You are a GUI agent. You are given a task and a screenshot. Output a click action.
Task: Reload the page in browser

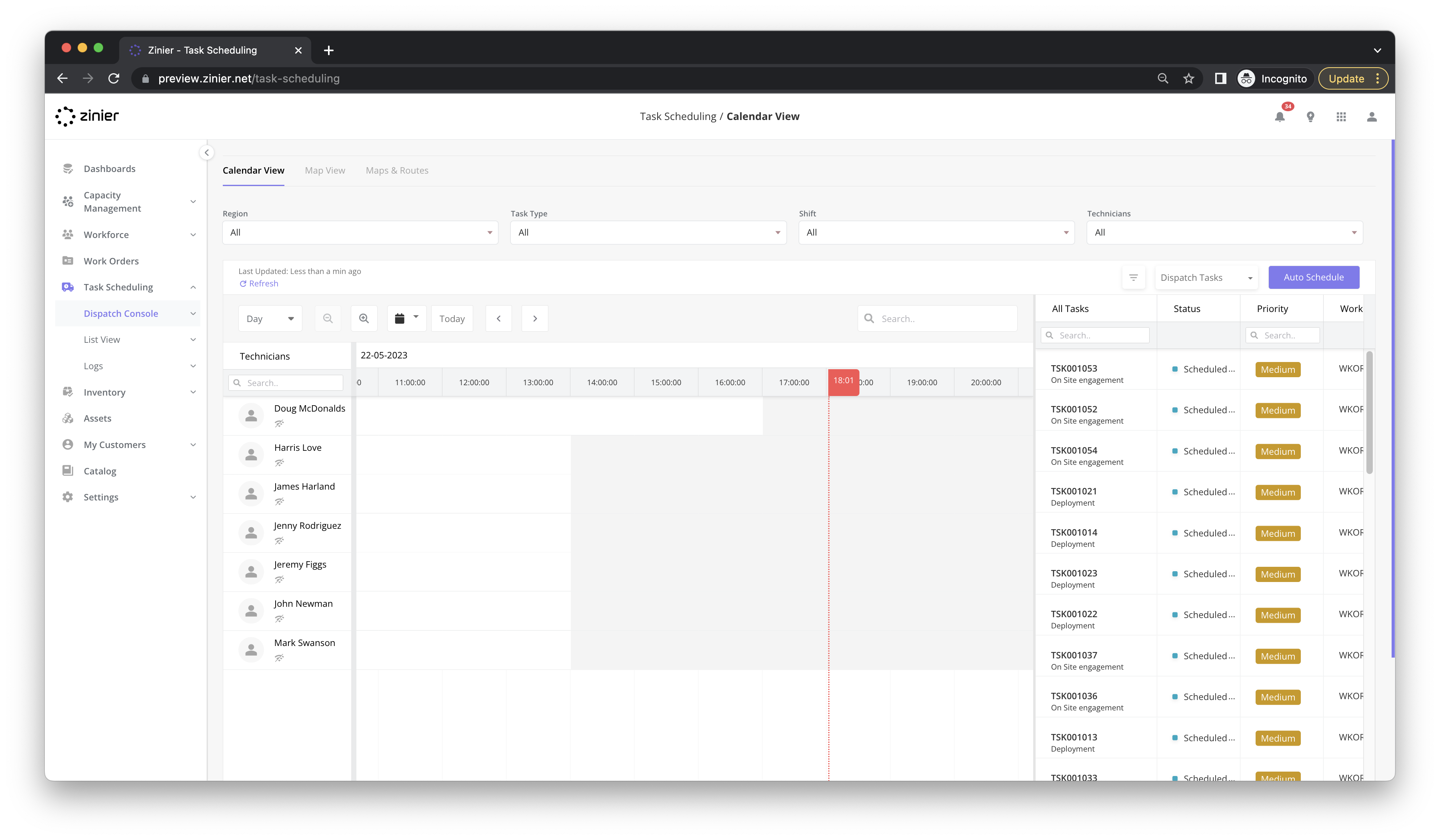tap(114, 78)
